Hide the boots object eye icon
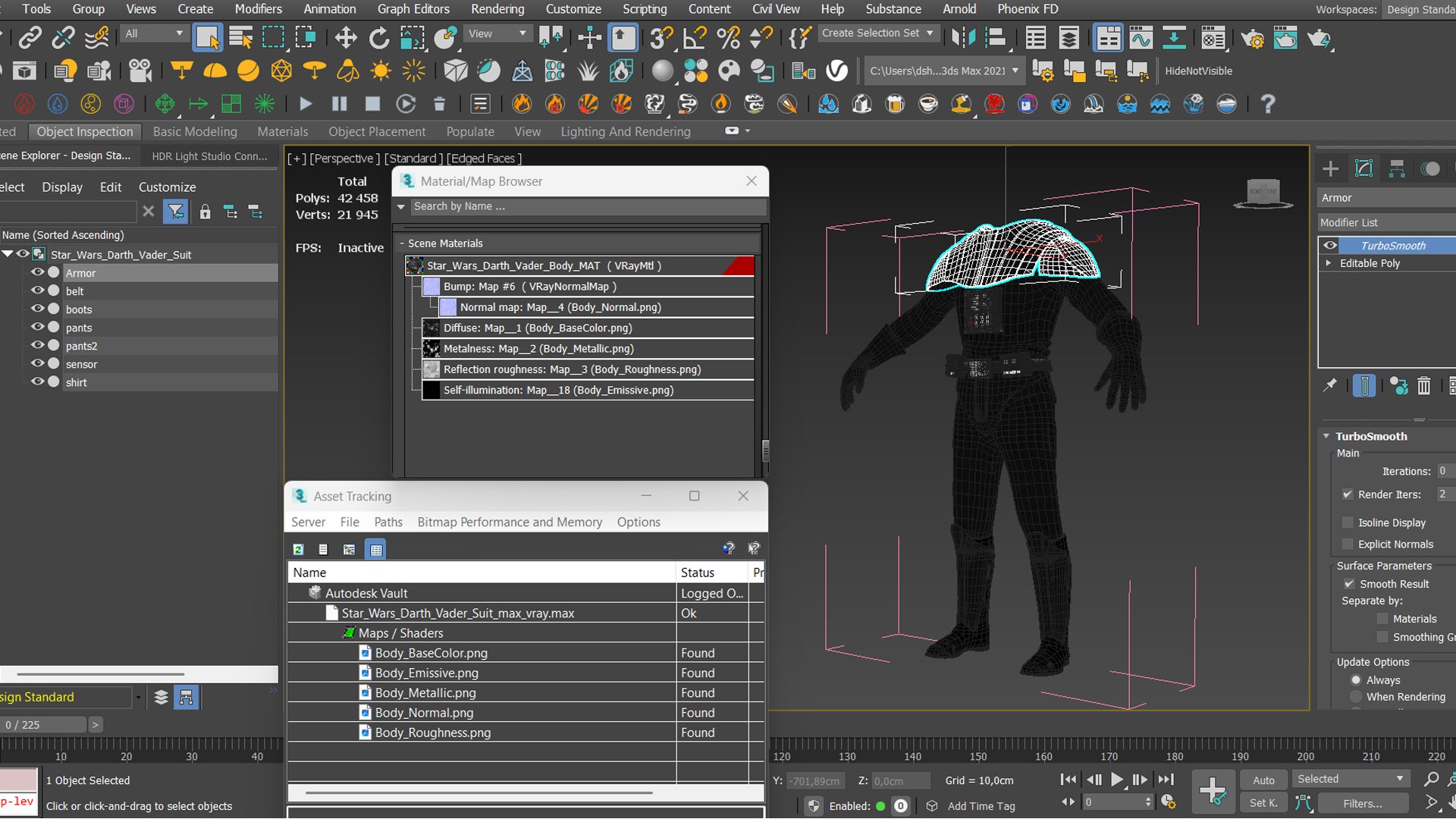This screenshot has width=1456, height=819. [x=36, y=309]
